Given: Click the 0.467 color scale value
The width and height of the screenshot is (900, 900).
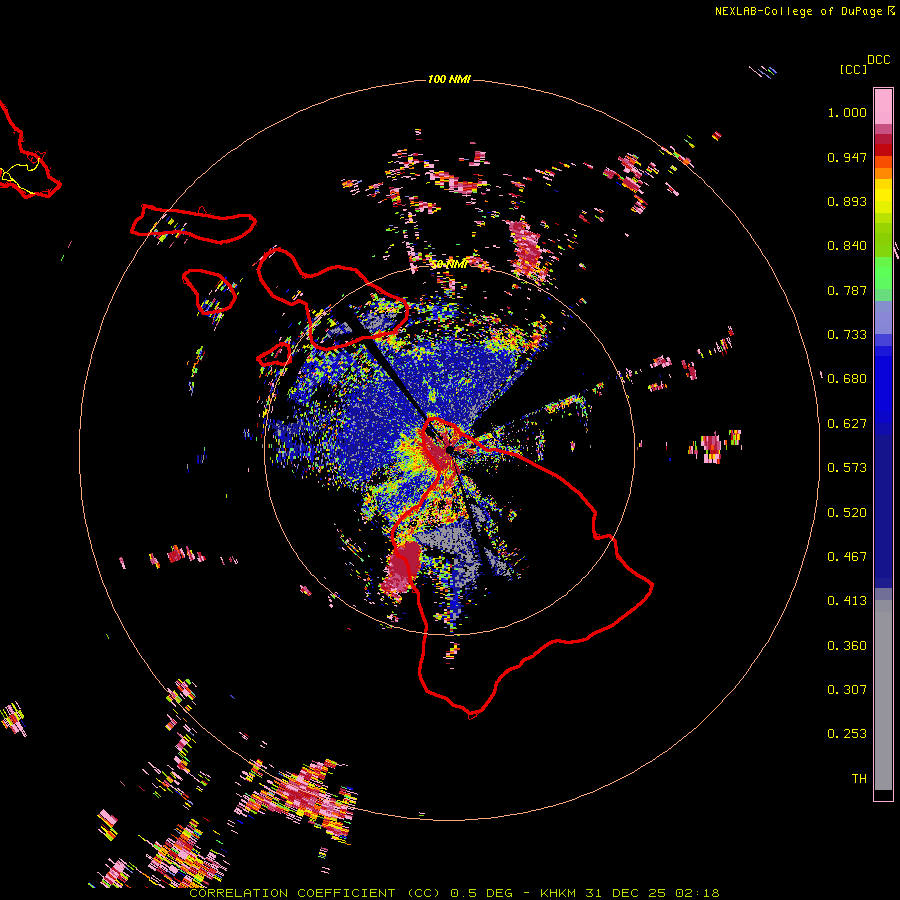Looking at the screenshot, I should 847,557.
